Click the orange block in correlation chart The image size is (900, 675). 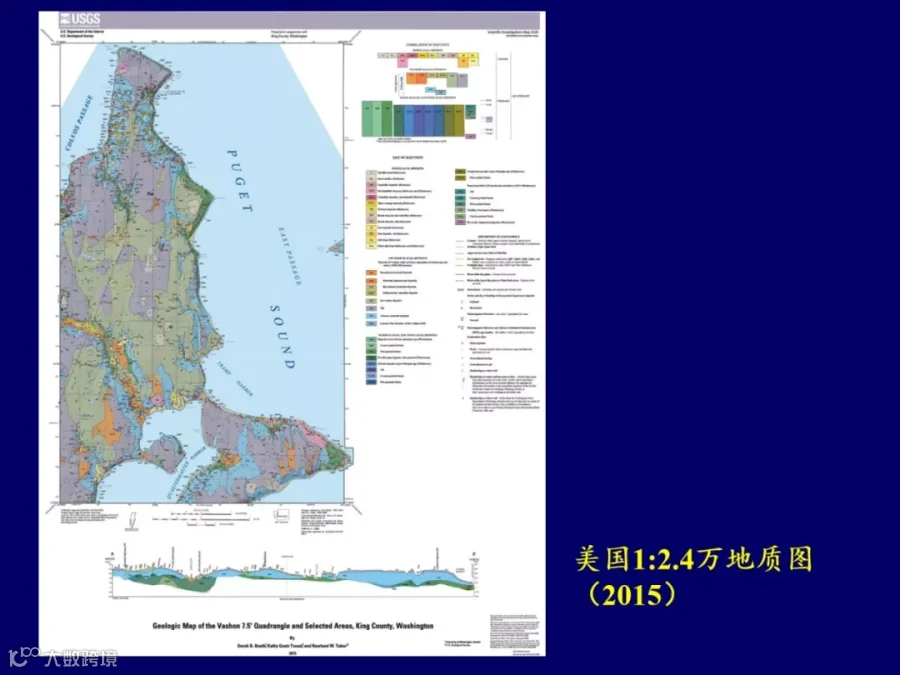(x=418, y=78)
